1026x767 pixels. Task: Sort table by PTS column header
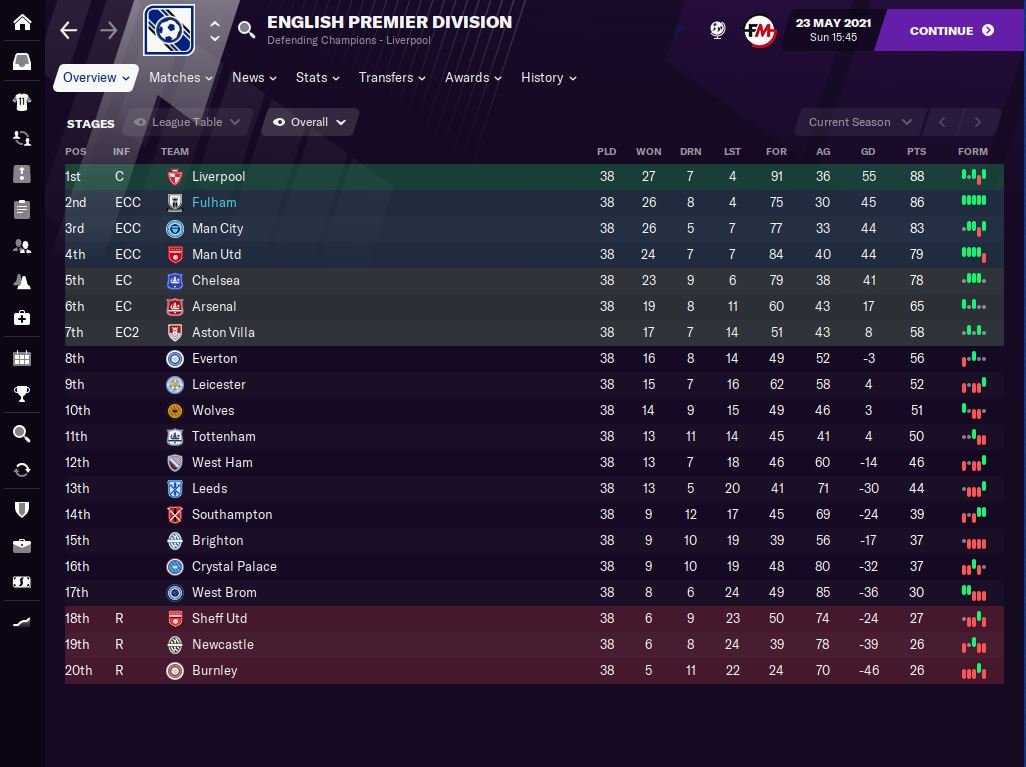(x=916, y=152)
